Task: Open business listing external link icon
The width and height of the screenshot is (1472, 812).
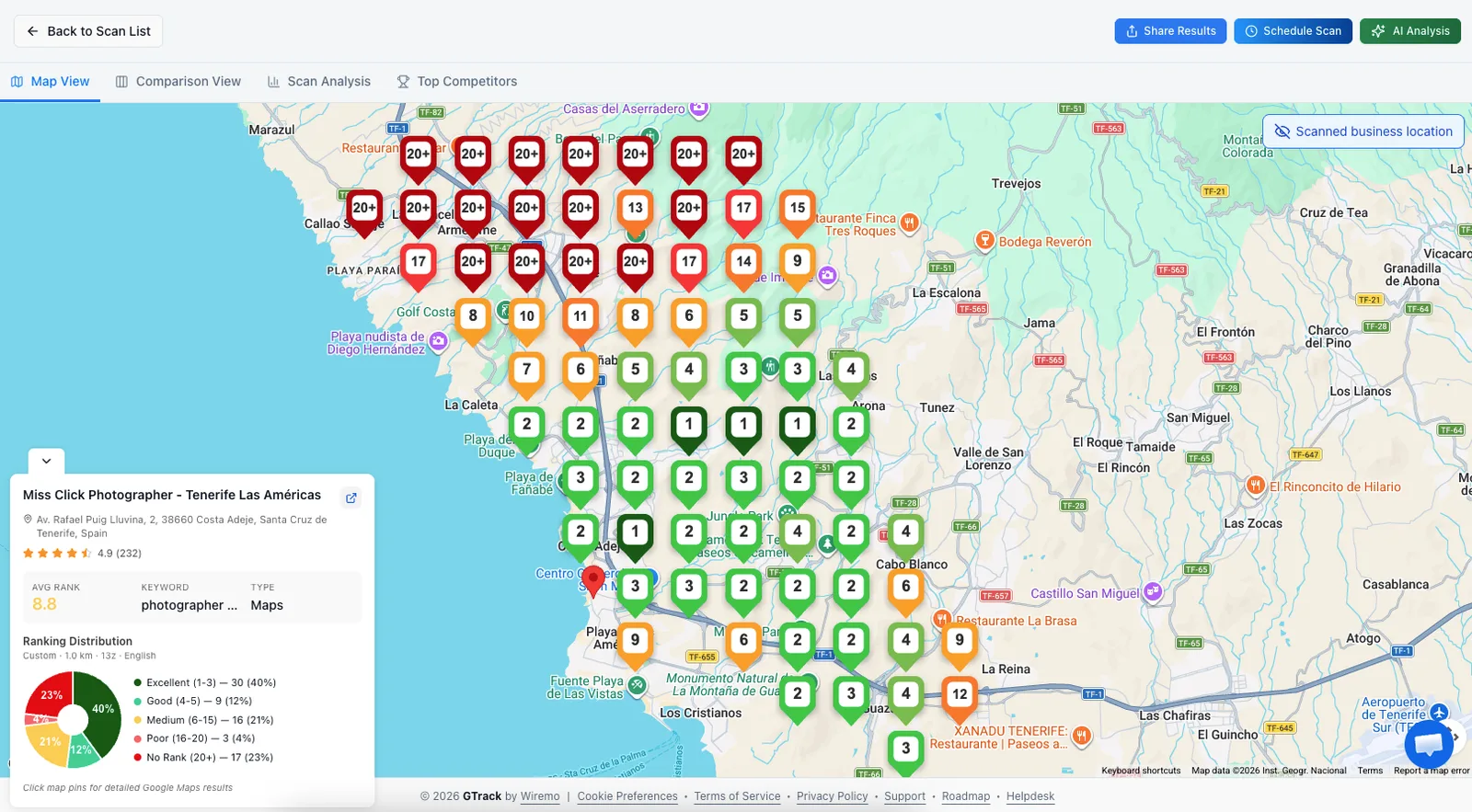Action: pos(351,498)
